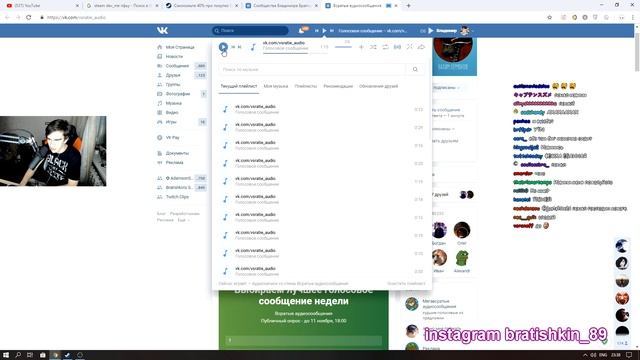Click the Документы icon in sidebar
Image resolution: width=640 pixels, height=360 pixels.
[160, 153]
